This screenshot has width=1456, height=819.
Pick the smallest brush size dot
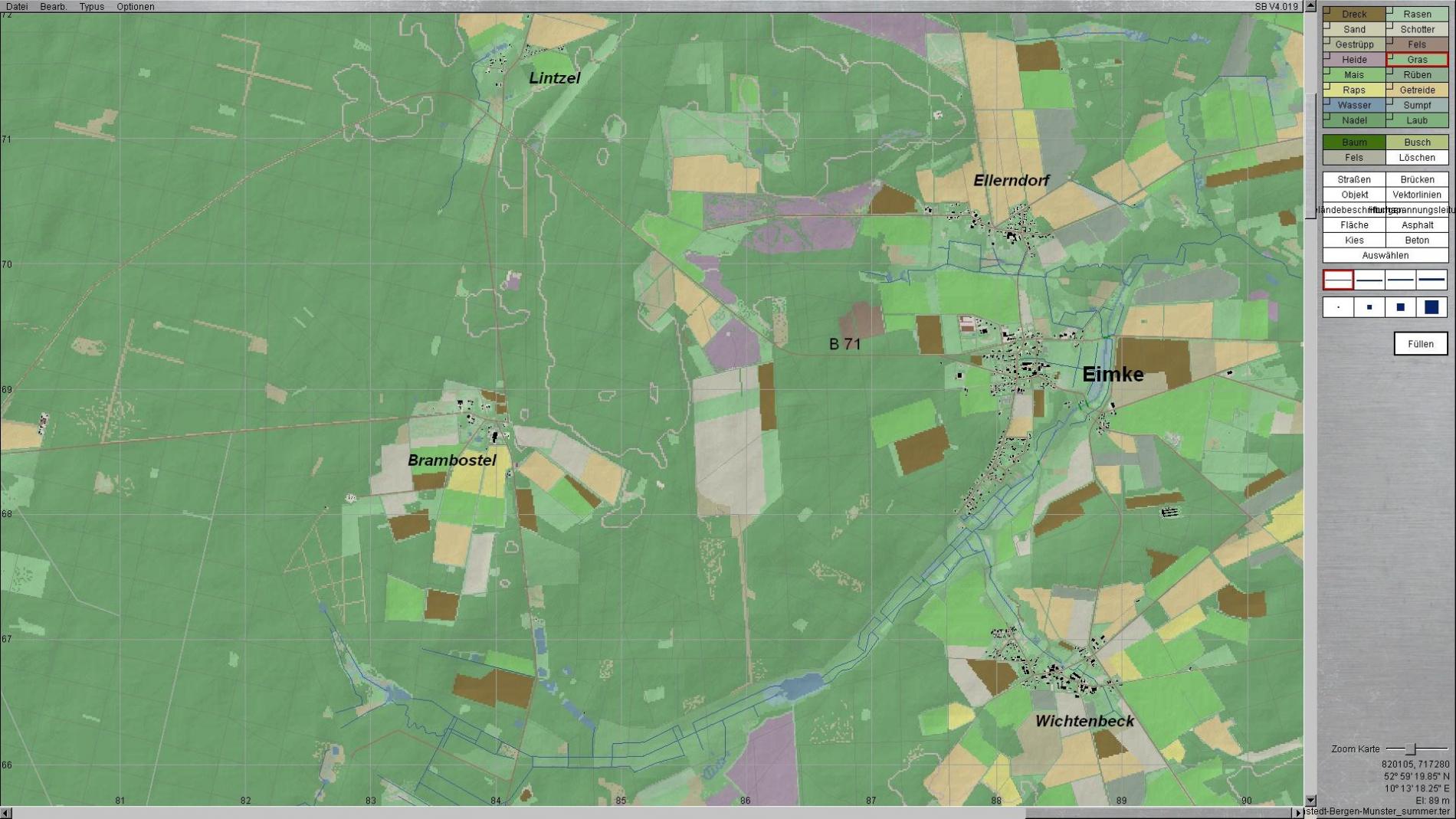pos(1338,307)
